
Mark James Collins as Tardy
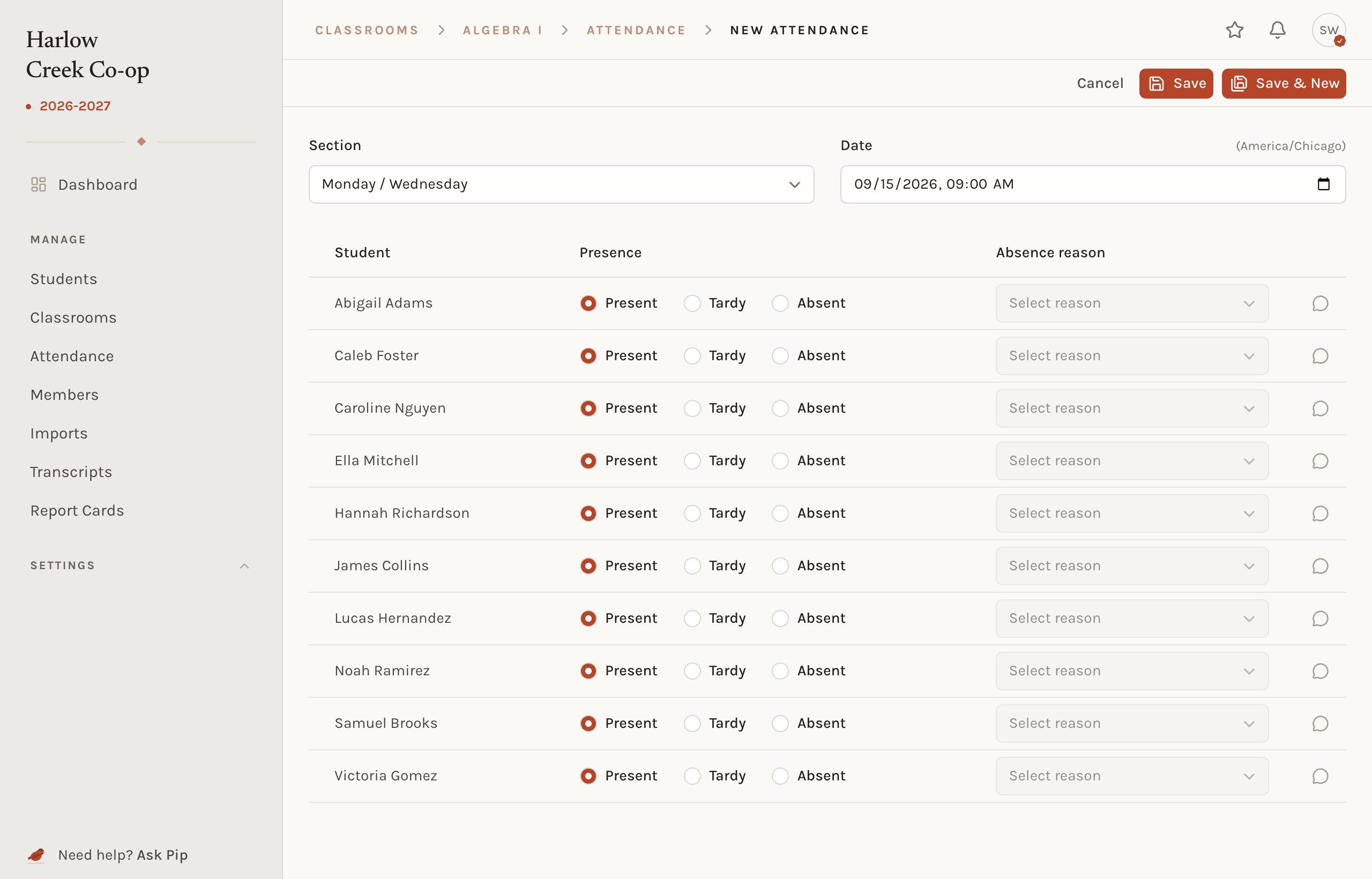(692, 565)
